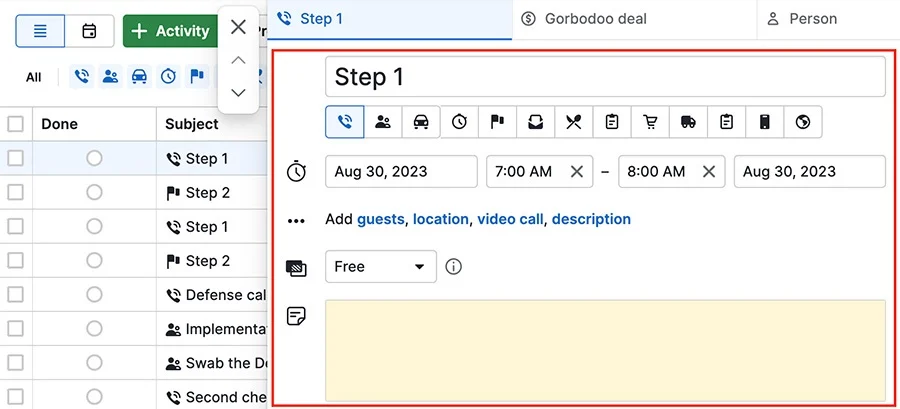Check the select-all box in header
Viewport: 900px width, 409px height.
tap(15, 124)
